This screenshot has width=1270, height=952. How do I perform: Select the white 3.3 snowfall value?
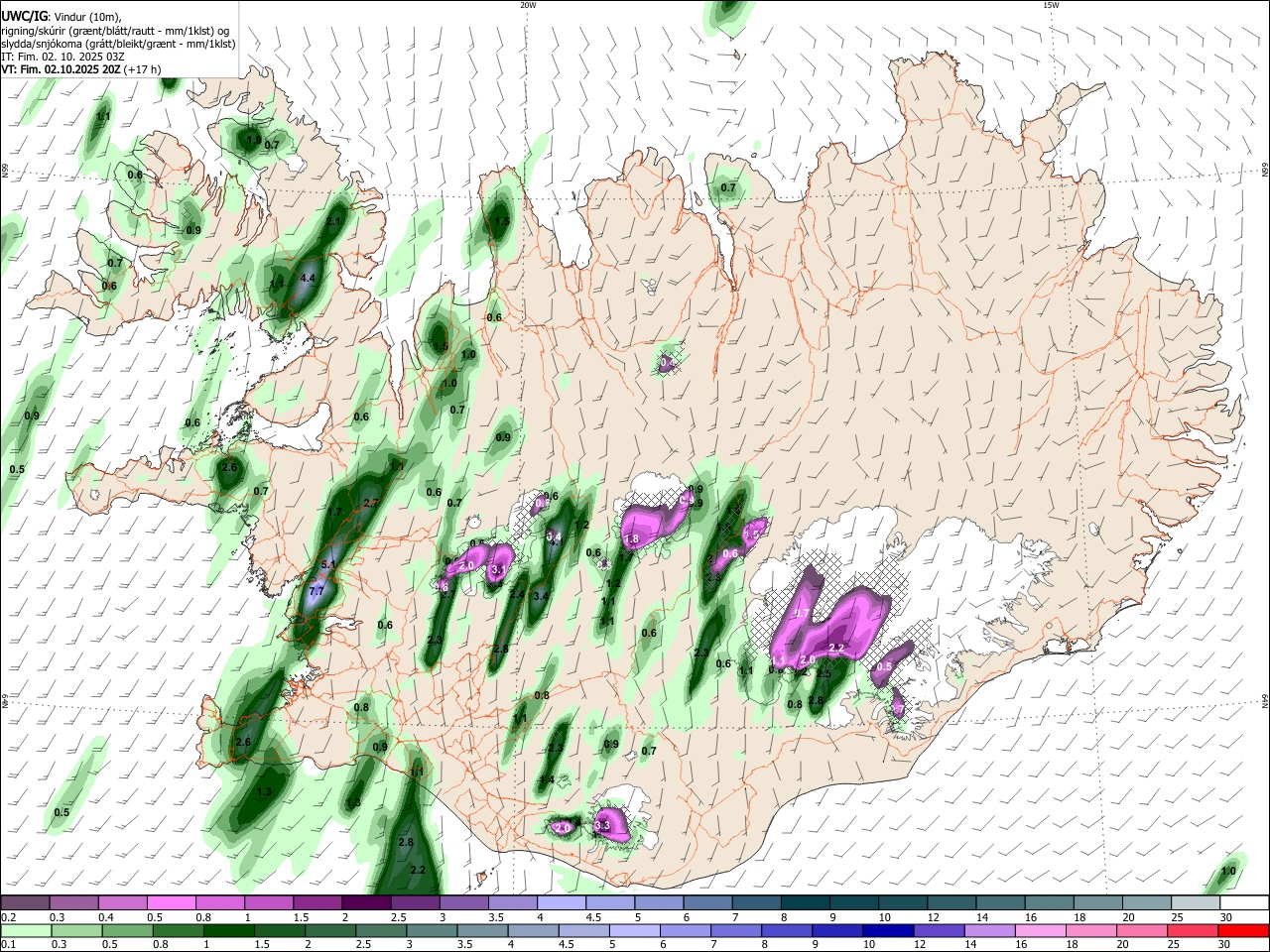[602, 825]
